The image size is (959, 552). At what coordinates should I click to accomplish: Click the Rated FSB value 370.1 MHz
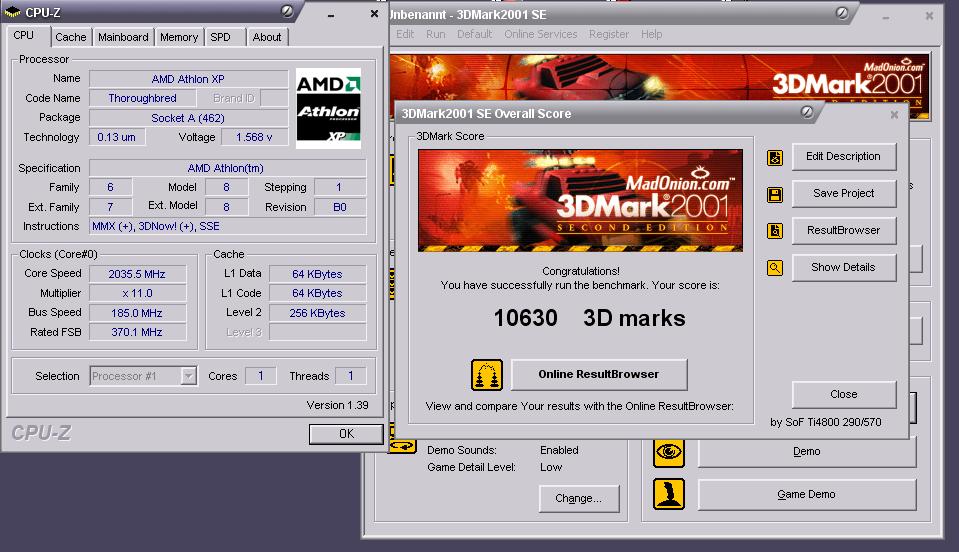click(137, 332)
